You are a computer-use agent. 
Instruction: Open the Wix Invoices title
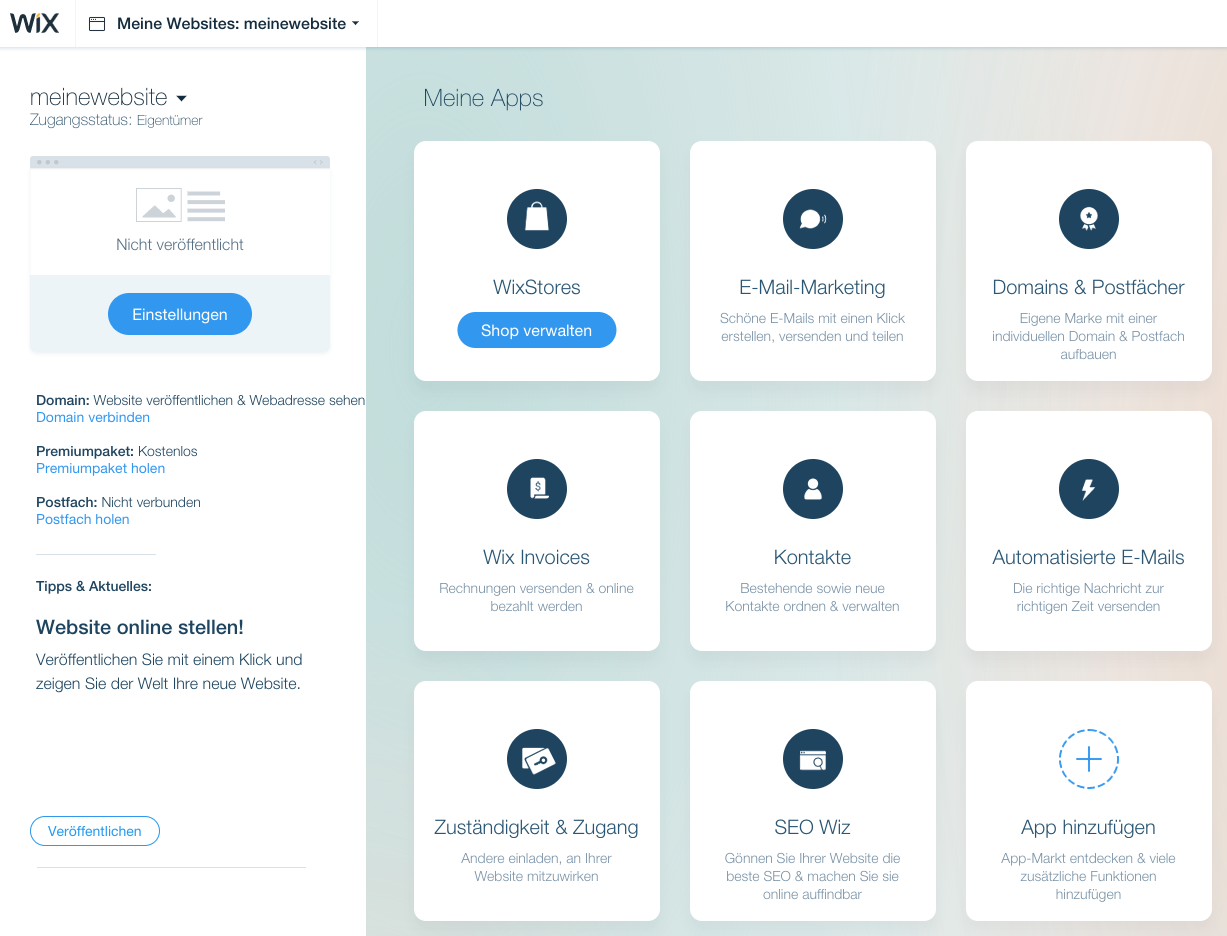pos(537,557)
